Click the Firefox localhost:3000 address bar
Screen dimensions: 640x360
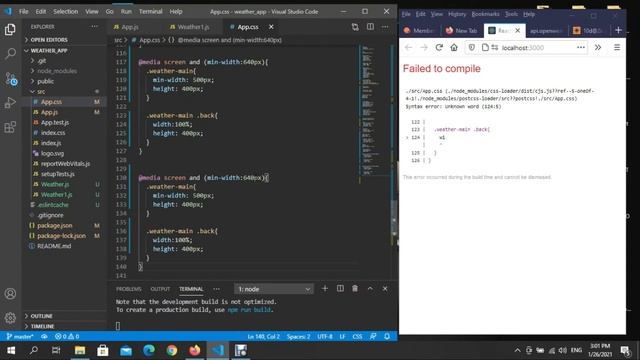527,47
